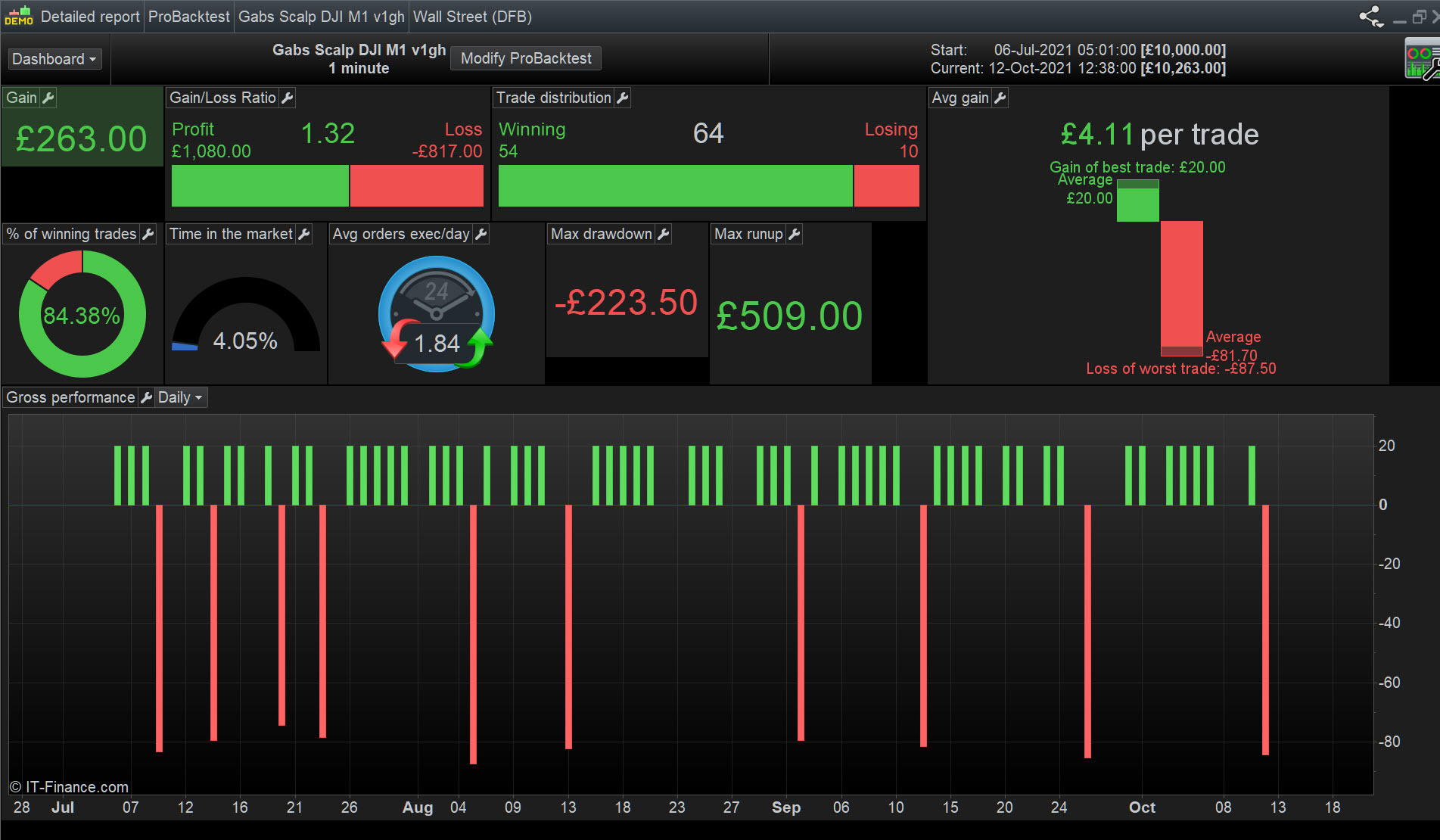Open the Dashboard dropdown menu
Image resolution: width=1440 pixels, height=840 pixels.
(x=54, y=59)
